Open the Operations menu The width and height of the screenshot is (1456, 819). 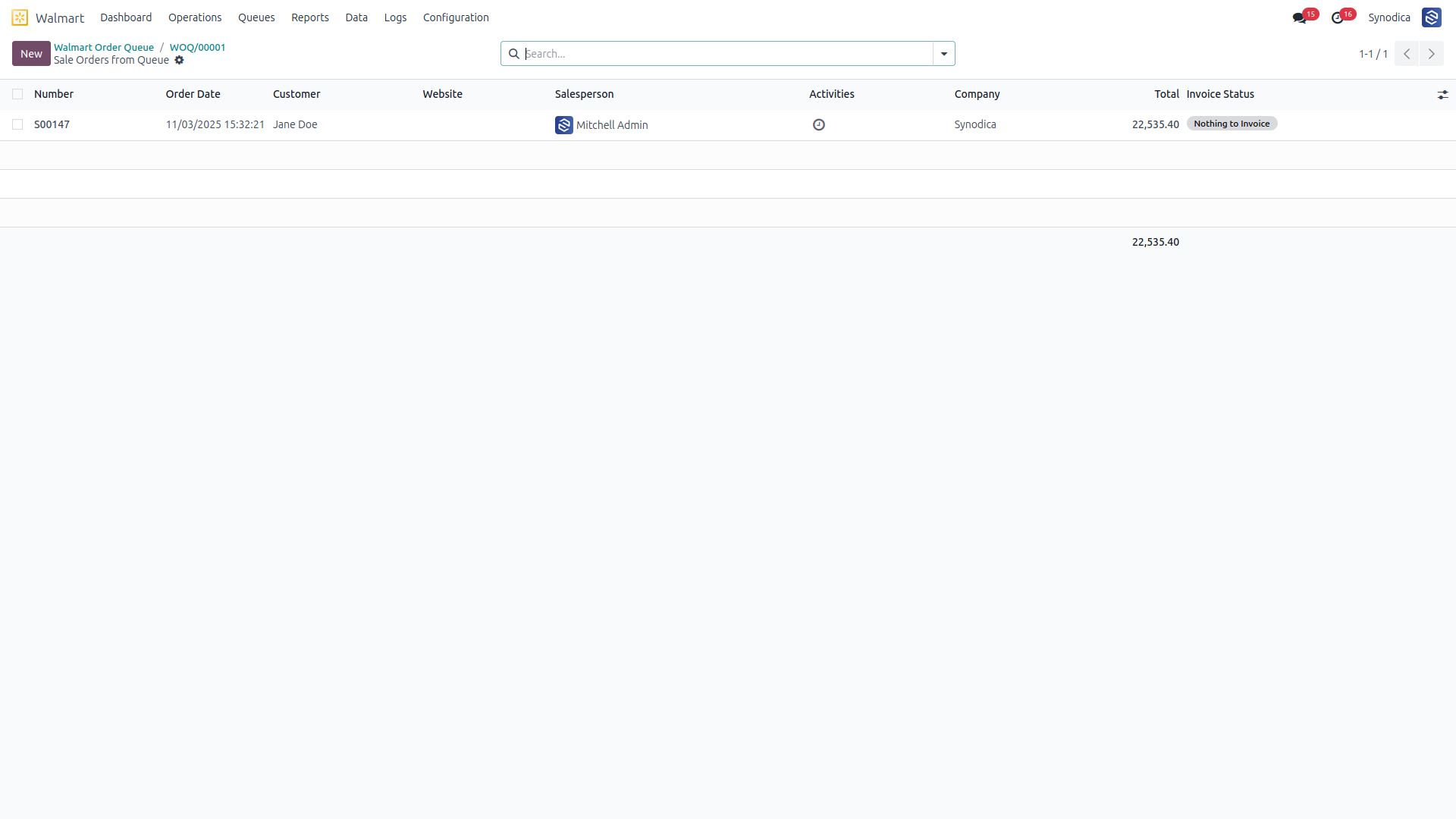[195, 17]
